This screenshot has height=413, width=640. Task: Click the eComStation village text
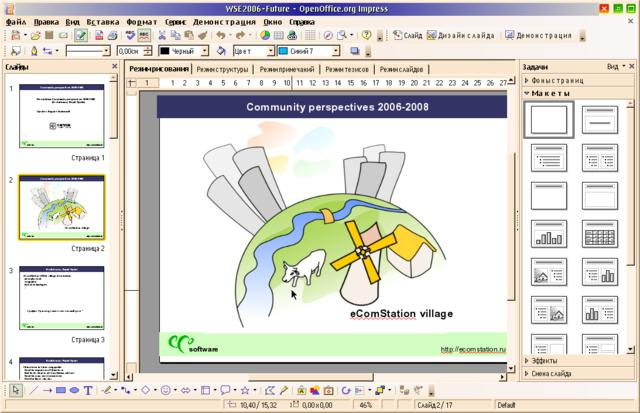(x=402, y=313)
